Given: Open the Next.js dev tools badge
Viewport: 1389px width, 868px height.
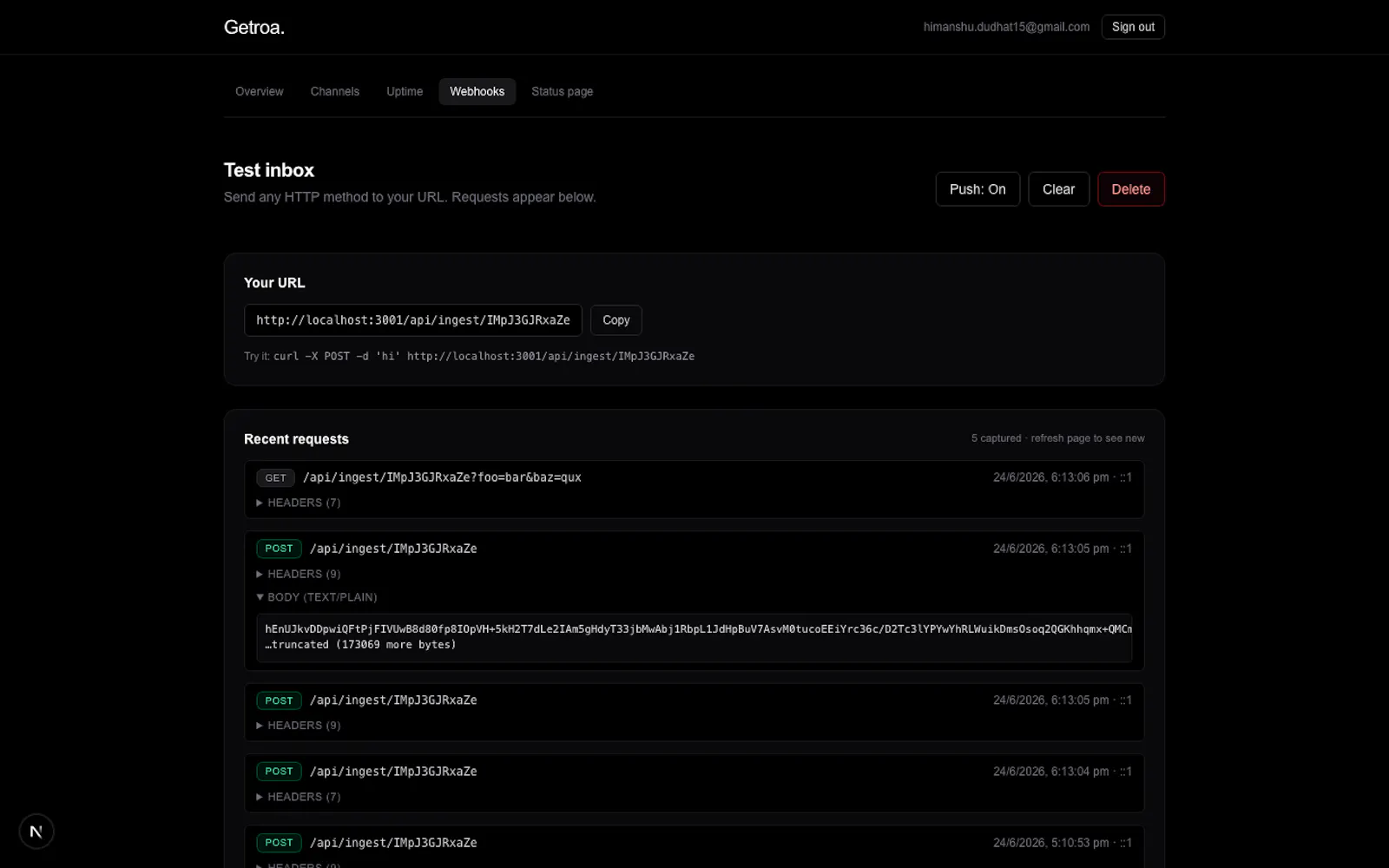Looking at the screenshot, I should (x=36, y=832).
